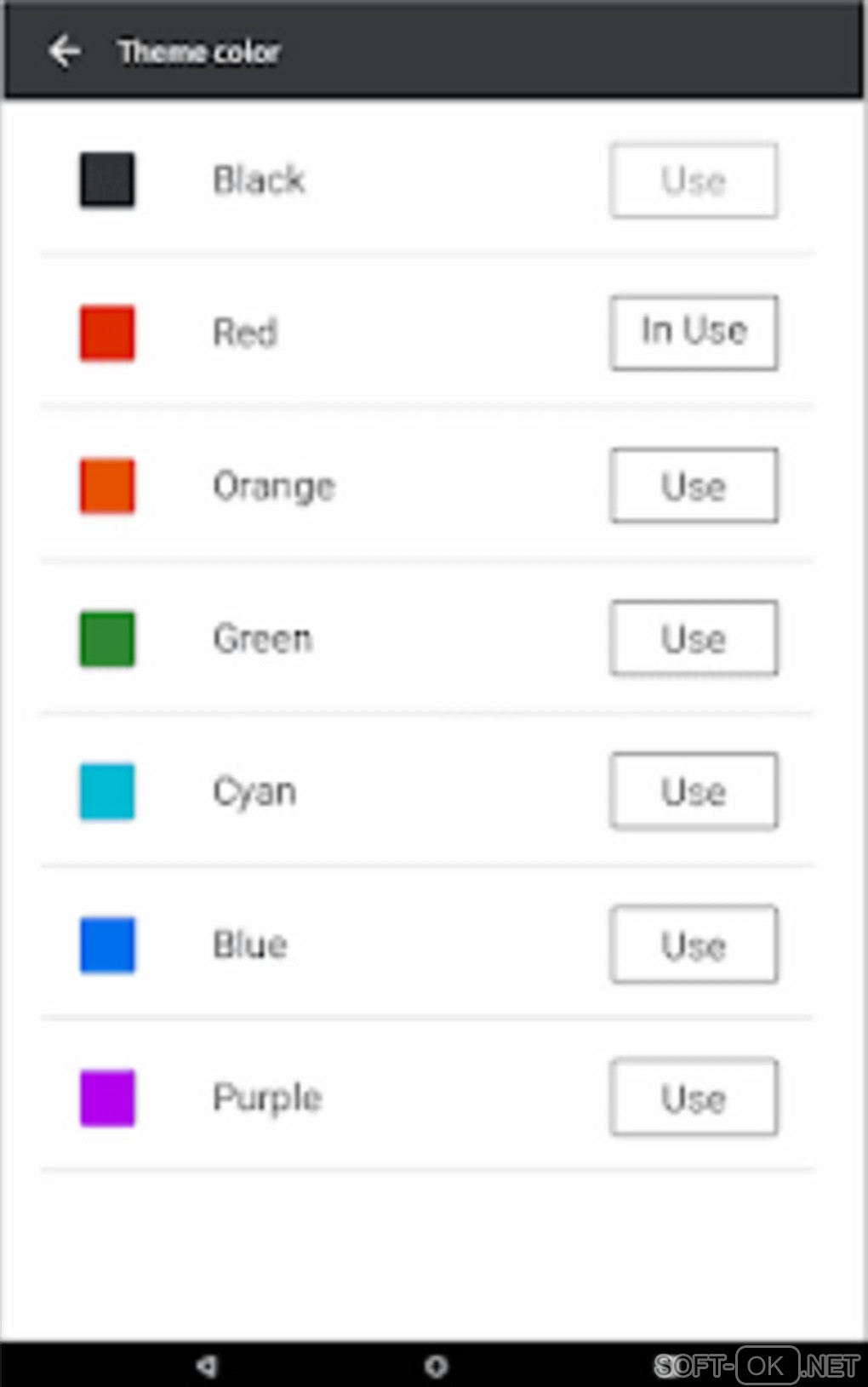Apply the Green theme via Use button
Screen dimensions: 868x1387
point(694,638)
